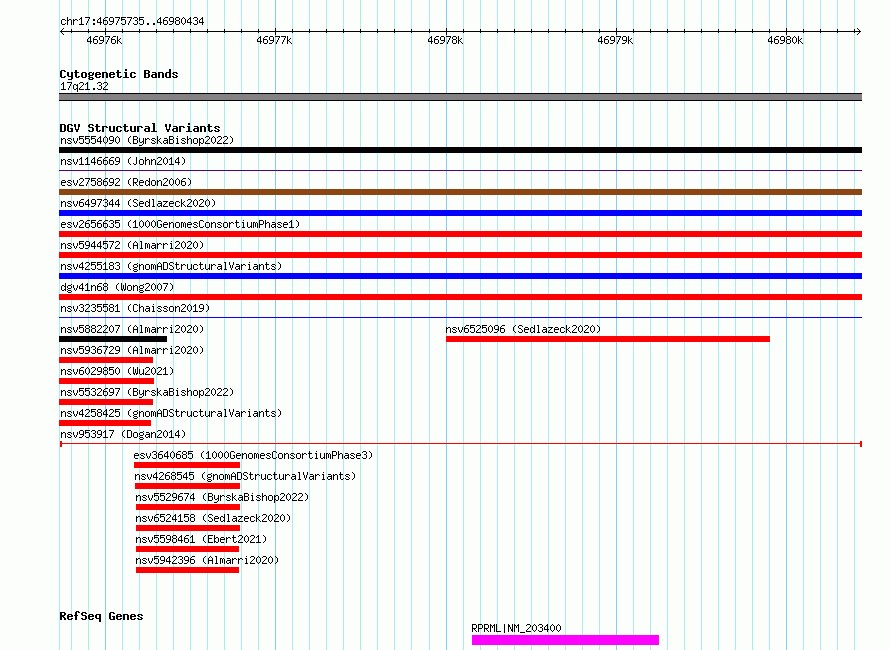
Task: Select the brown esv2758692 Redon2006 bar
Action: pos(460,192)
